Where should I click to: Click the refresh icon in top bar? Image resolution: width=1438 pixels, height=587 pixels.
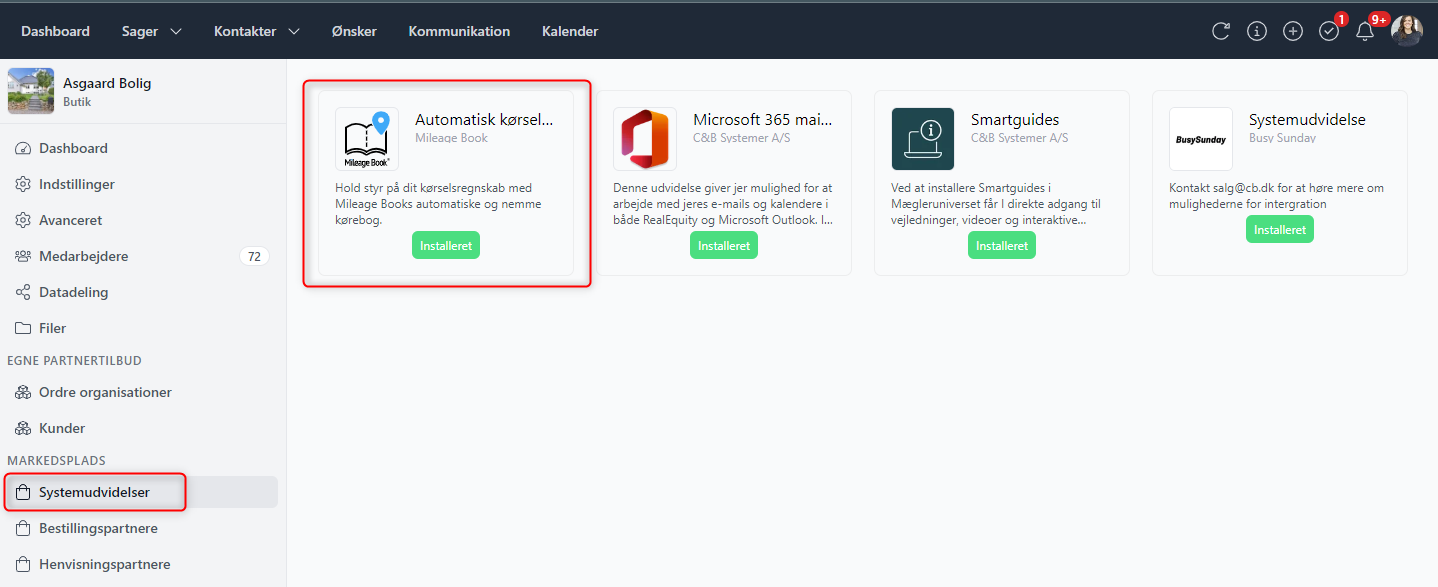click(1221, 31)
